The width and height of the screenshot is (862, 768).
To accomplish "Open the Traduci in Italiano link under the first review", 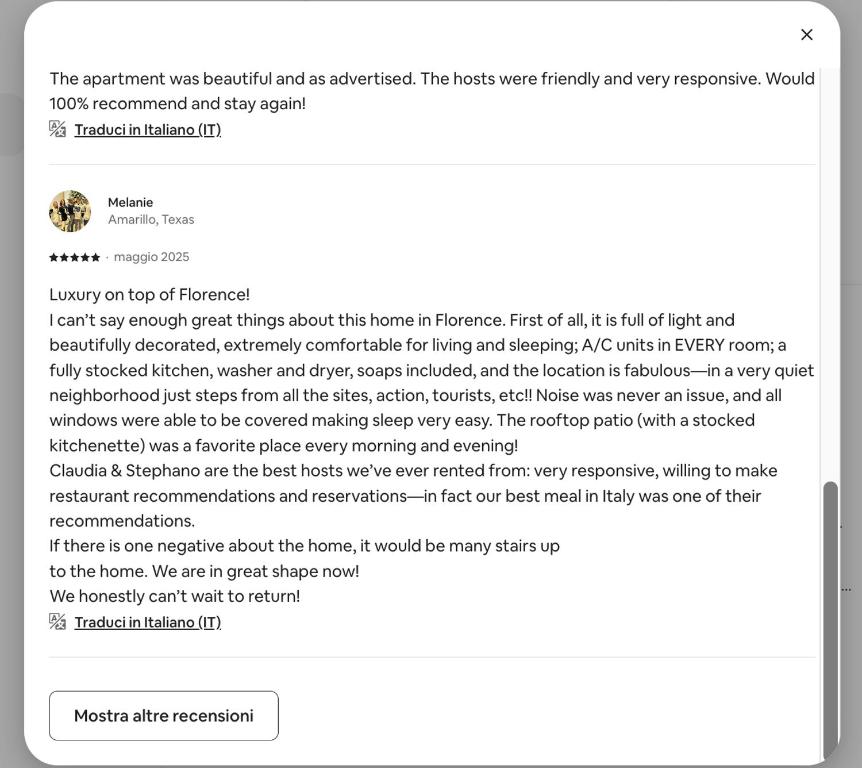I will 147,130.
